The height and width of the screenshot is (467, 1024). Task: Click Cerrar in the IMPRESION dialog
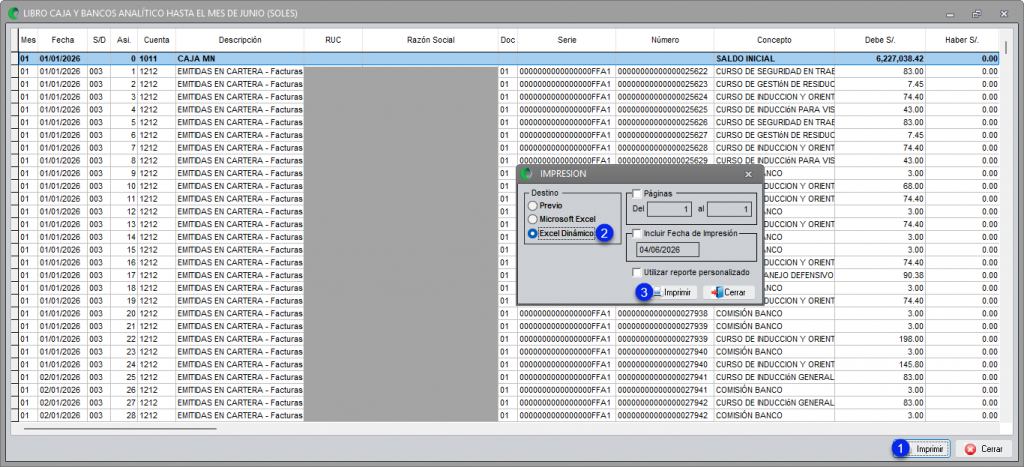point(729,293)
